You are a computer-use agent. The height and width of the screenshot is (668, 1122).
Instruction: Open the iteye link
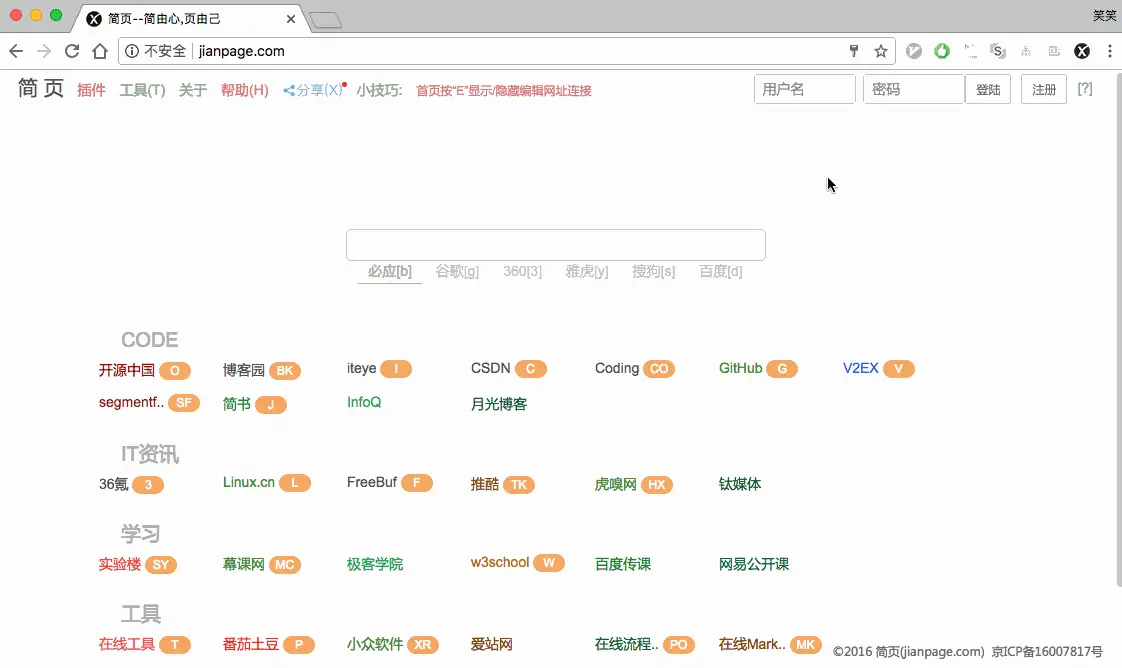tap(361, 368)
